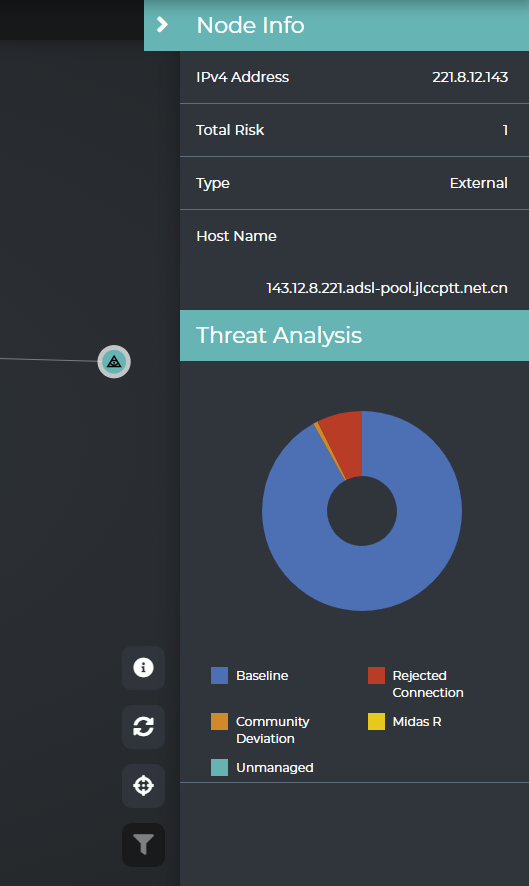Toggle the Community Deviation legend swatch

219,722
